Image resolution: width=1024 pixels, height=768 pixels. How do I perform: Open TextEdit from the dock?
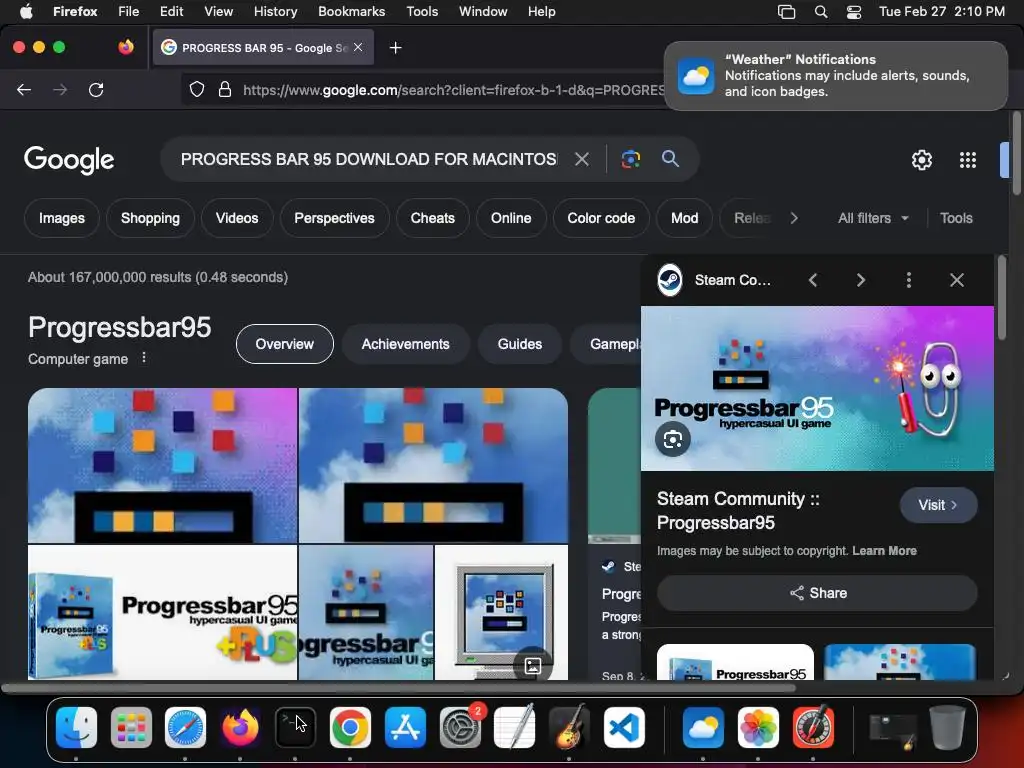click(515, 727)
